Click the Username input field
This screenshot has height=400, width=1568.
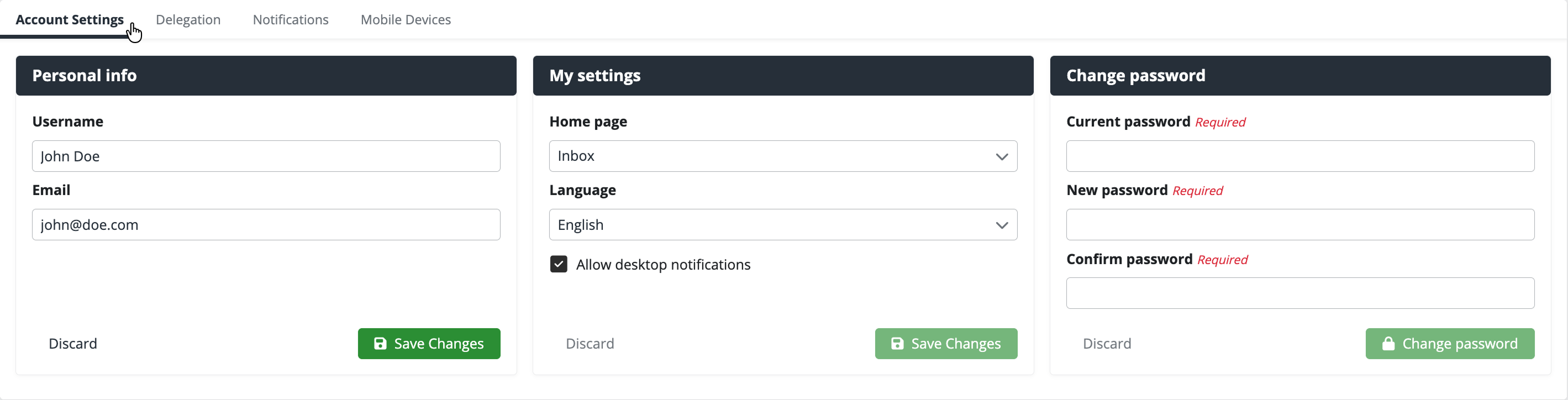[266, 156]
